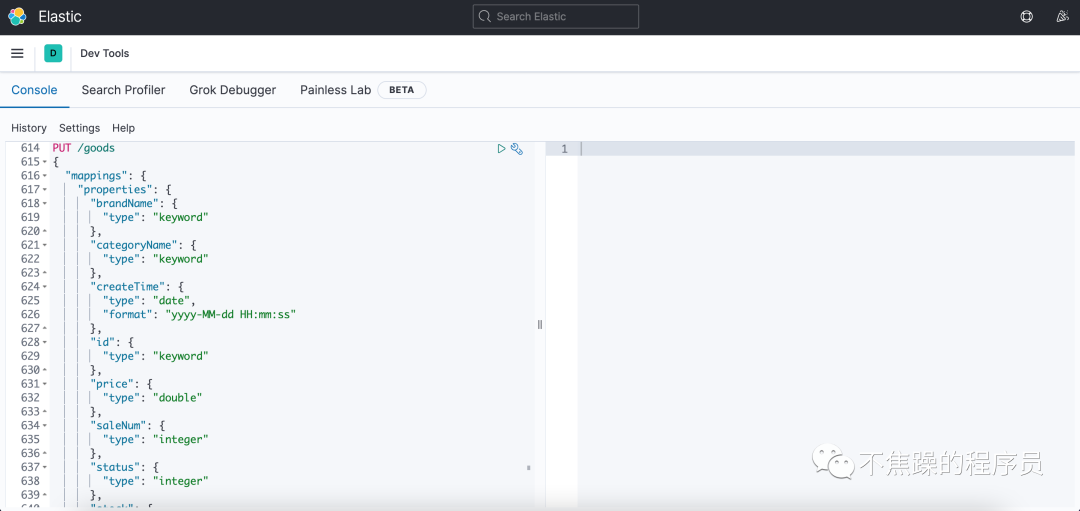Focus the Search Elastic field

[x=556, y=17]
